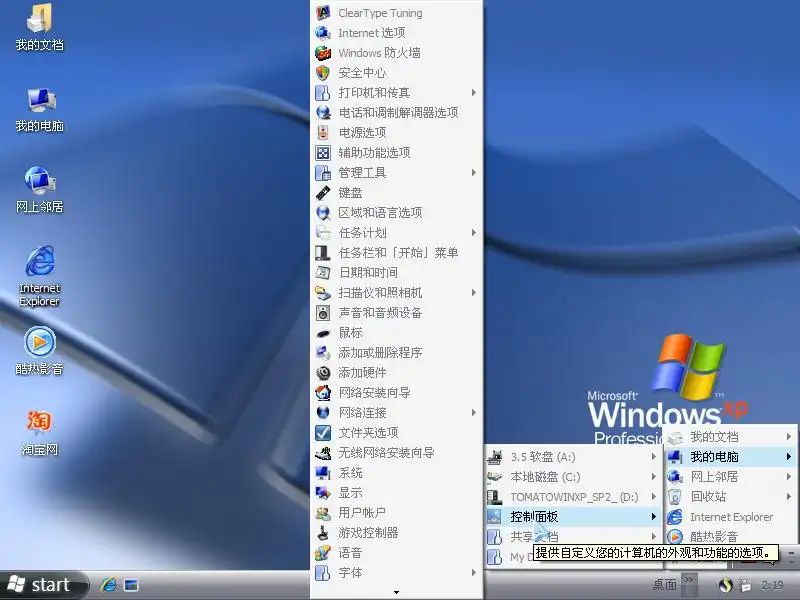Expand the 字体 submenu arrow

(474, 573)
